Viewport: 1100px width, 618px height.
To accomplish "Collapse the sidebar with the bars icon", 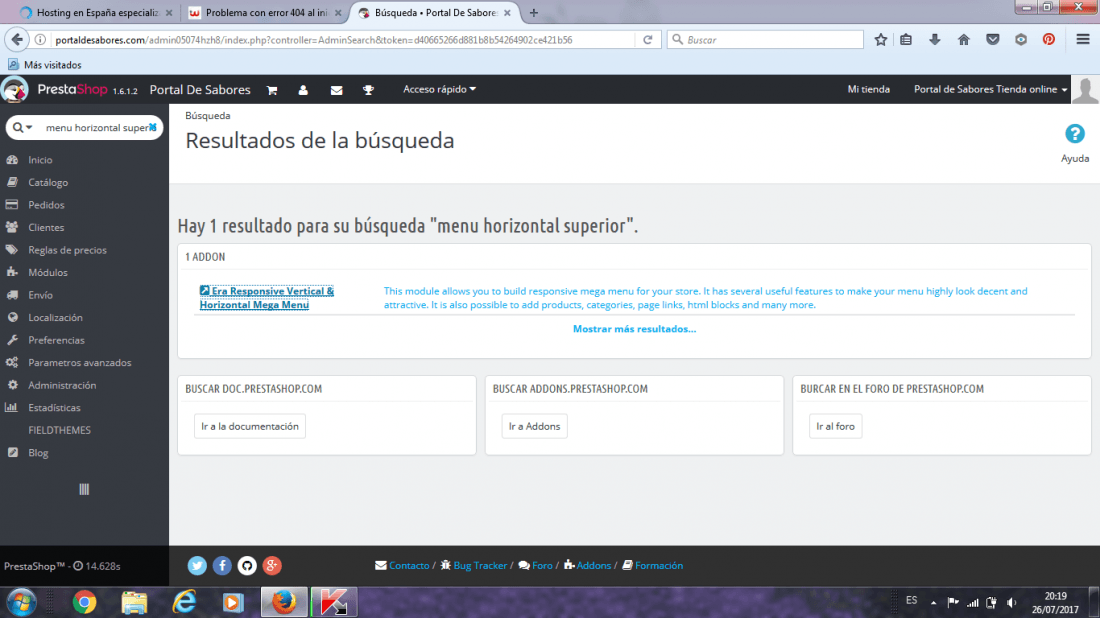I will (x=84, y=489).
